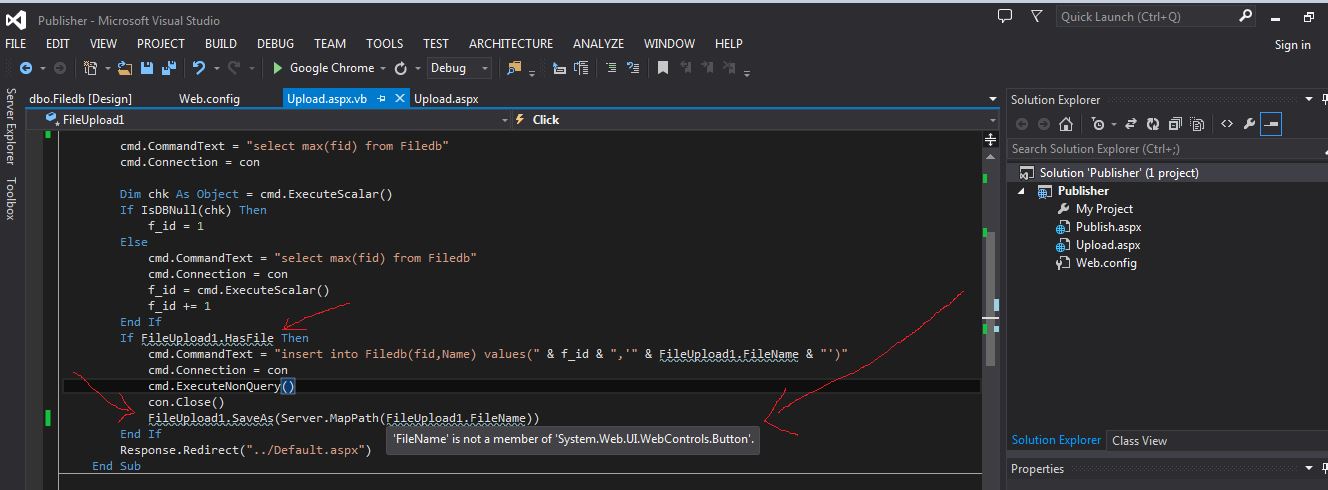Select bottom Solution Explorer tab

[x=1056, y=440]
